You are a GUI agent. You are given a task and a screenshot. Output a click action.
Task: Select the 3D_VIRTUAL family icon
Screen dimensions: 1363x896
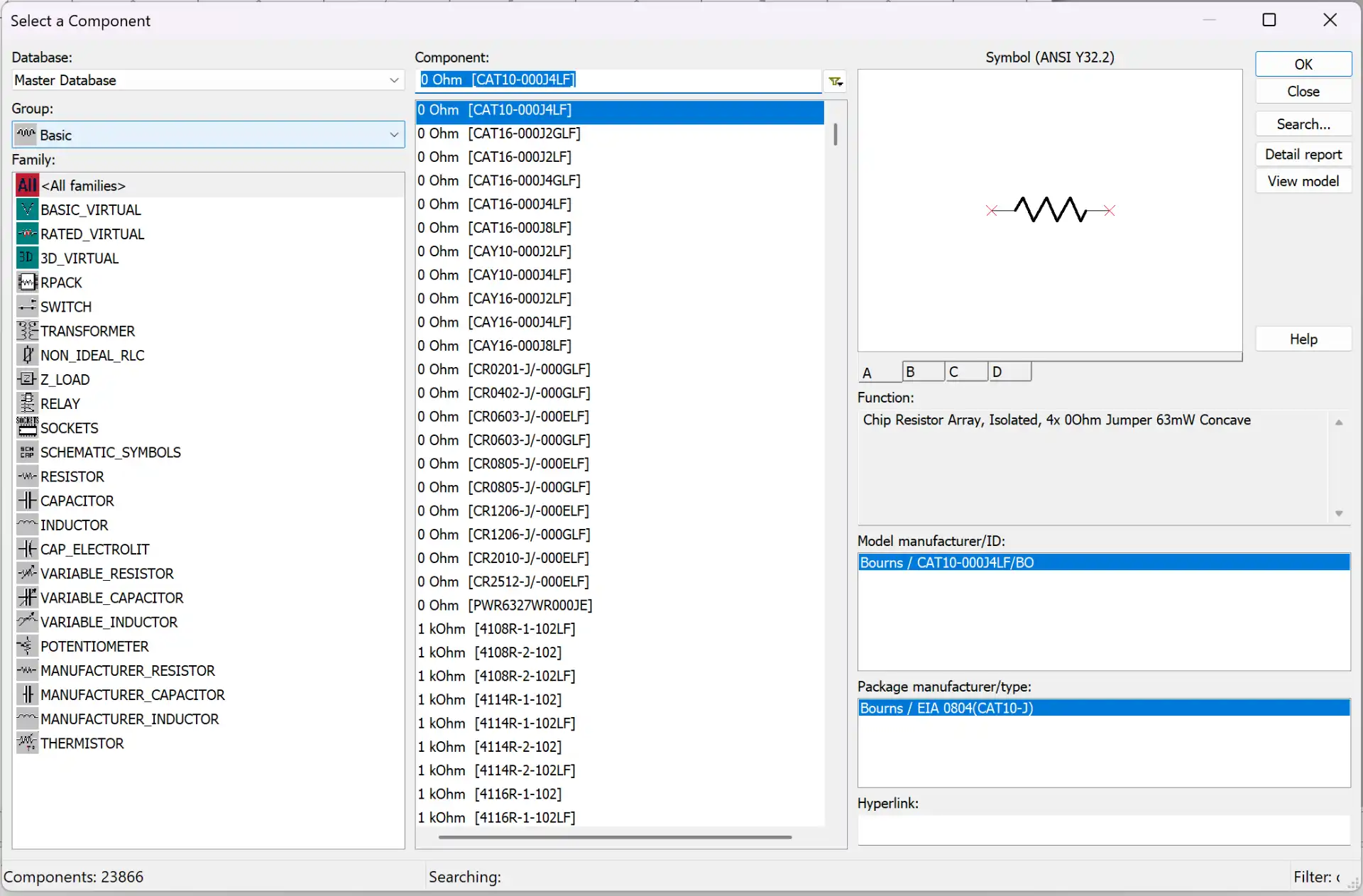(x=27, y=258)
